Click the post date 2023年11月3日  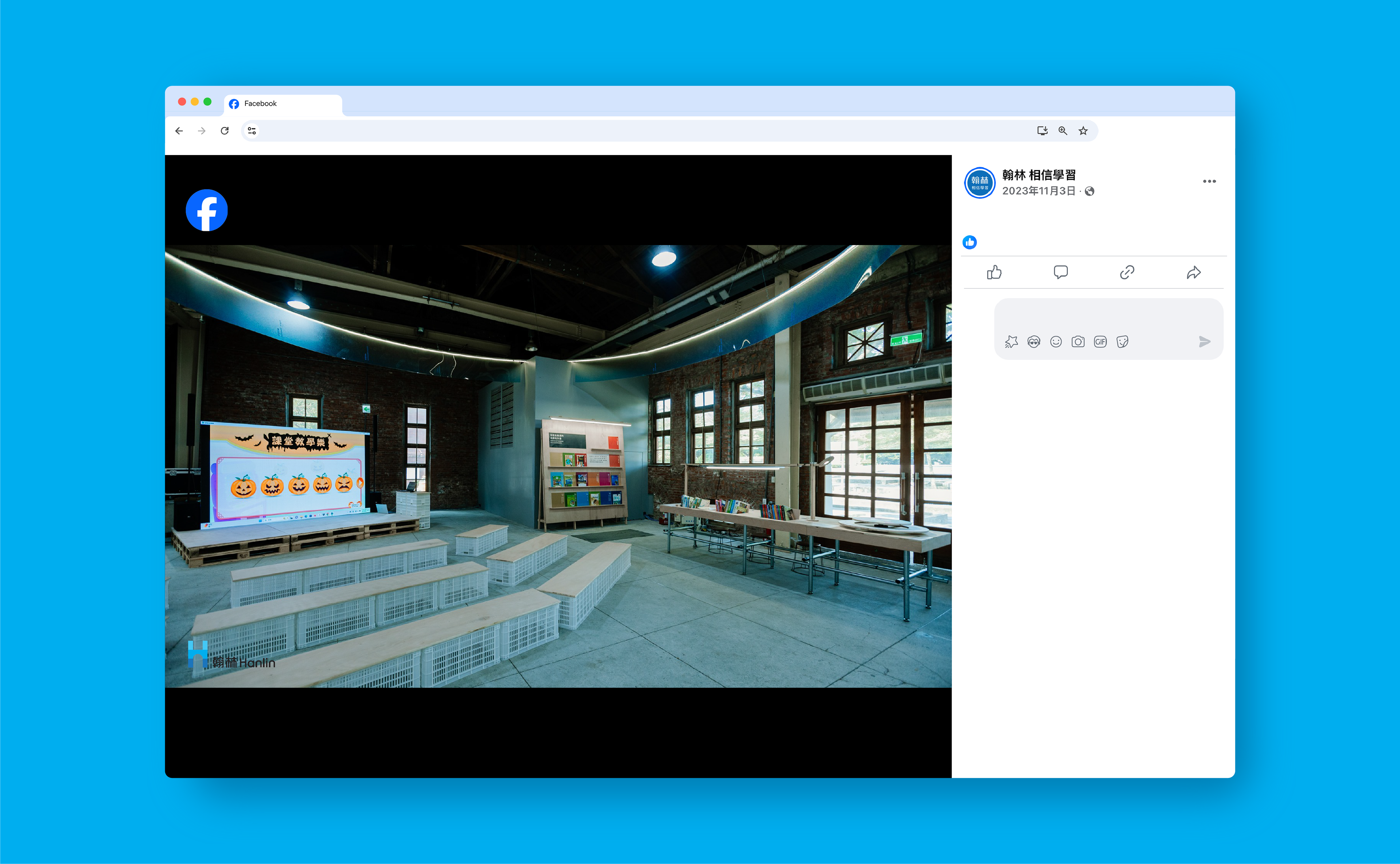(1038, 191)
